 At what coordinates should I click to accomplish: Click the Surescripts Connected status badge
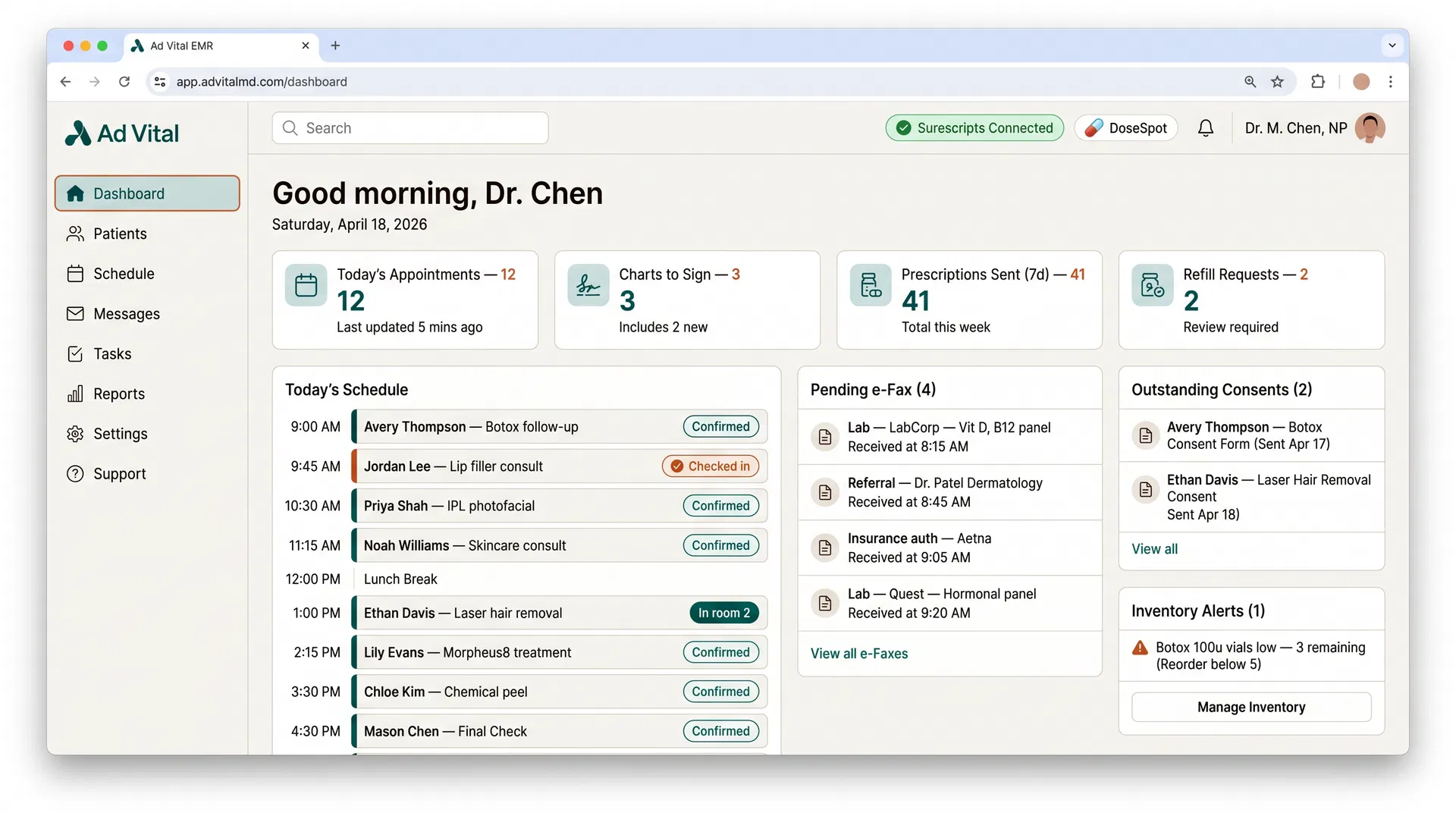pos(974,127)
